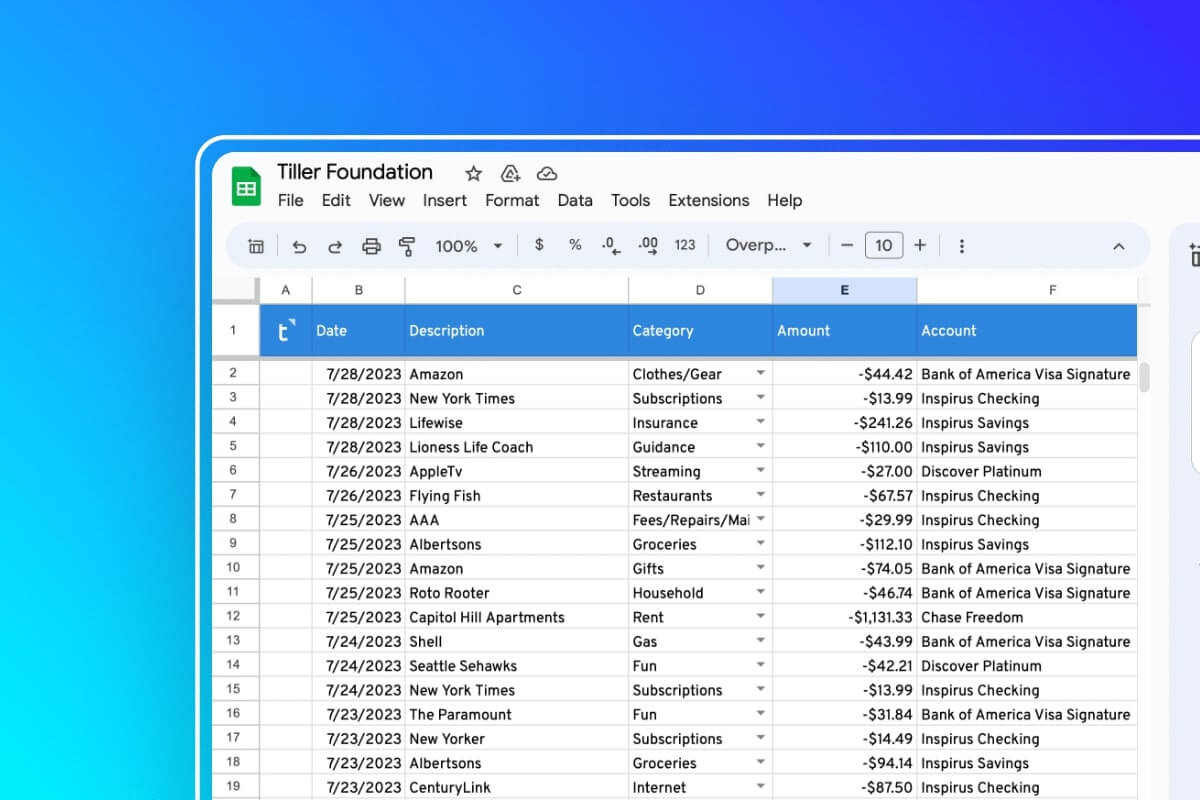Open the Extensions menu
Image resolution: width=1200 pixels, height=800 pixels.
pyautogui.click(x=708, y=200)
